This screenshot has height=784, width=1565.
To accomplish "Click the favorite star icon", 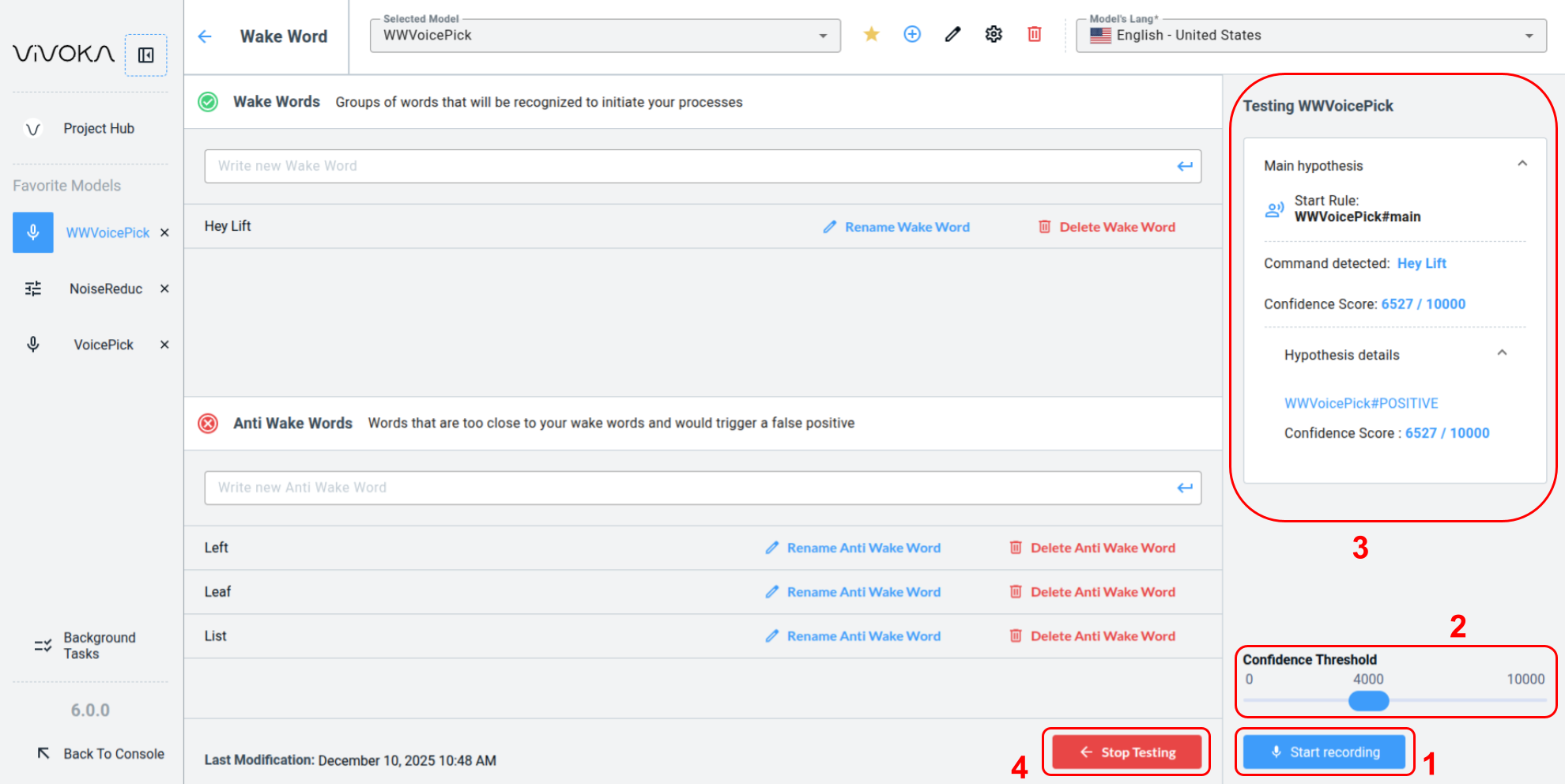I will point(871,34).
